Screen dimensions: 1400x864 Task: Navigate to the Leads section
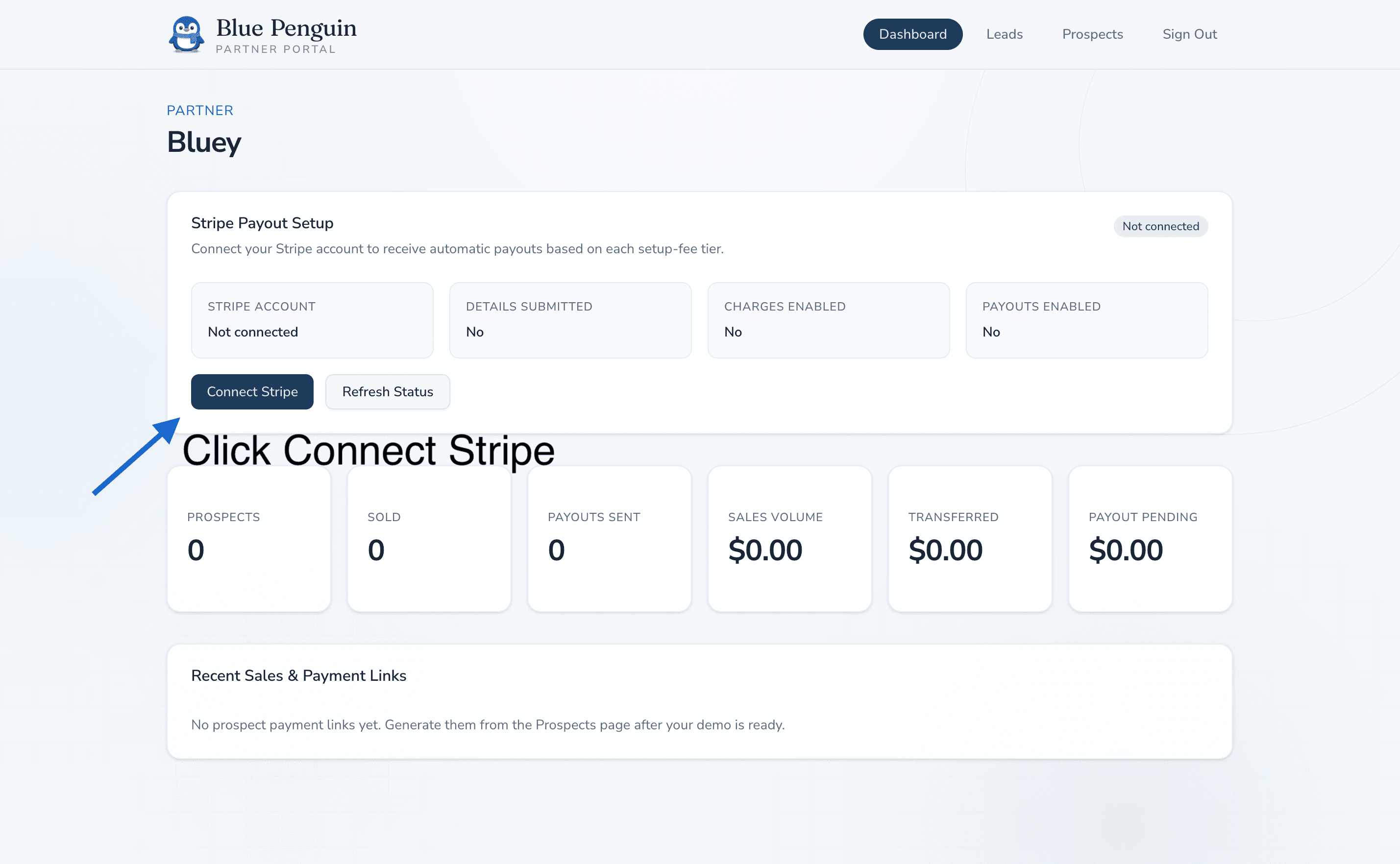click(x=1004, y=34)
